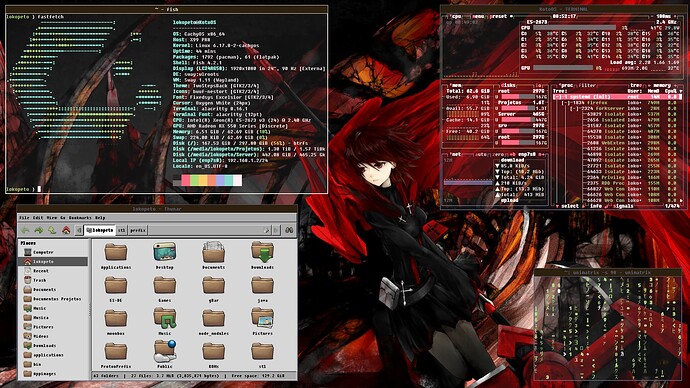The image size is (690, 388).
Task: Click info option at btop bottom
Action: click(595, 206)
